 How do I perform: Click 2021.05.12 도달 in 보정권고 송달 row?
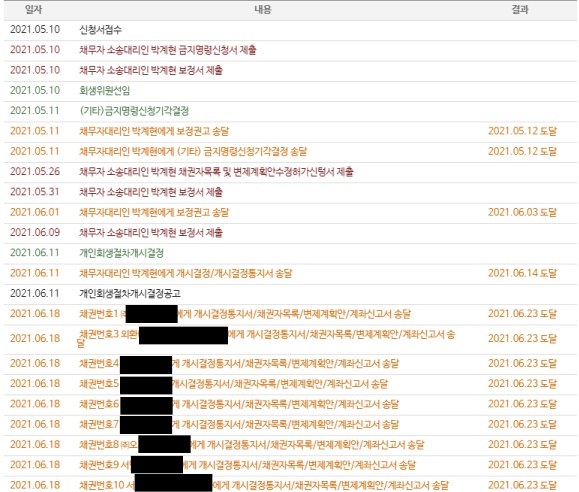[523, 131]
